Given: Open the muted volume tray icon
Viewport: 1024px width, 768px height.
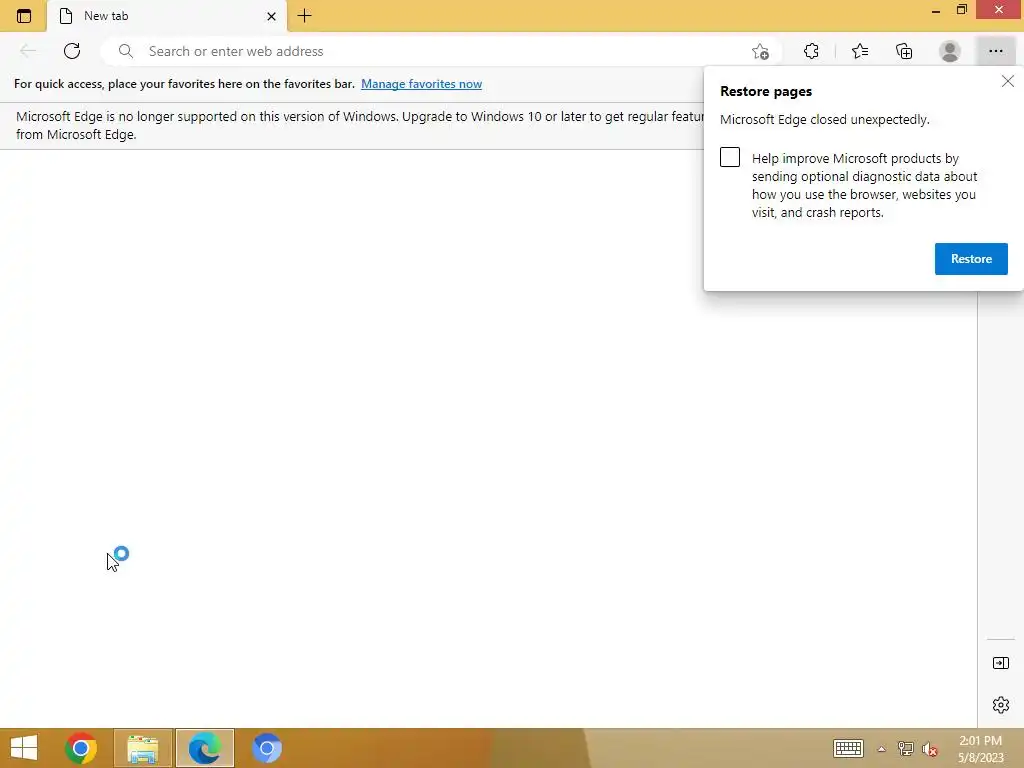Looking at the screenshot, I should click(930, 749).
